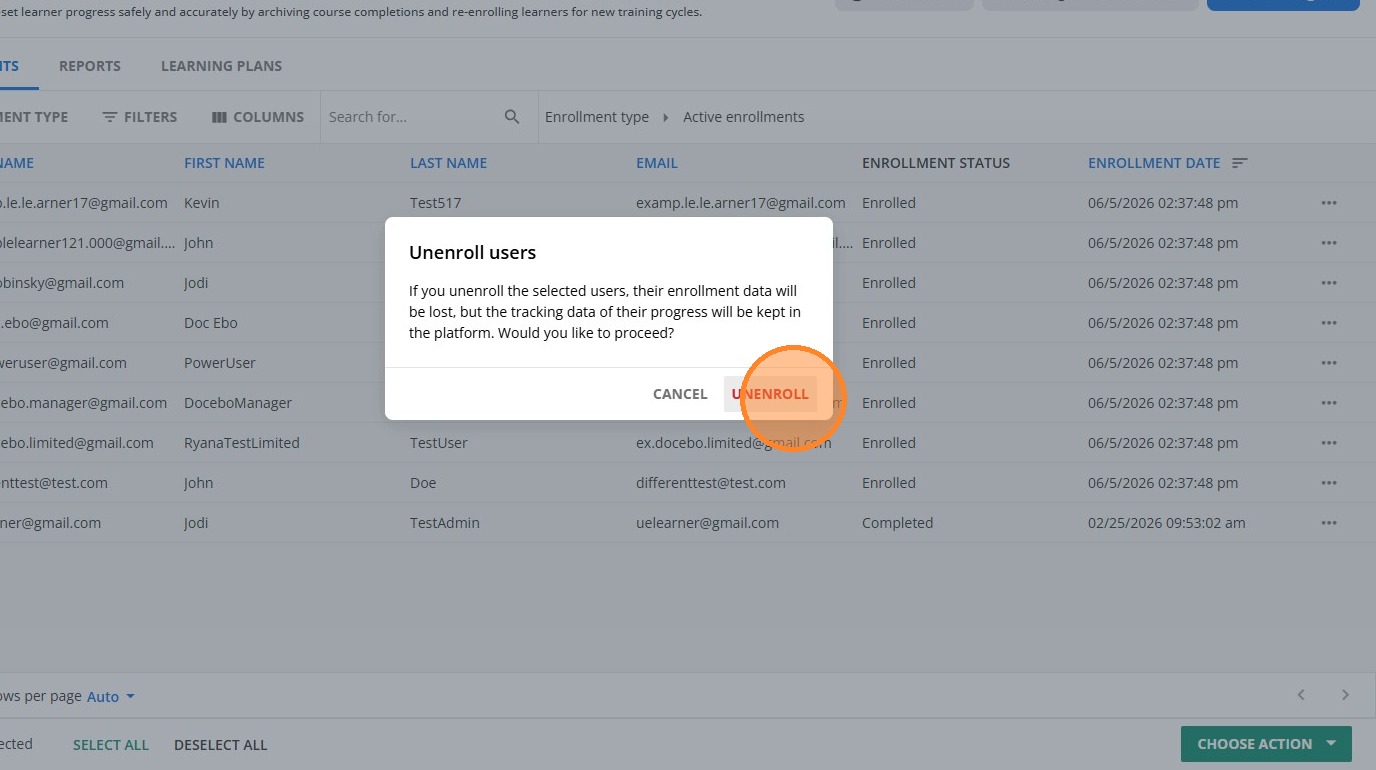Sort by Enrollment Date column header
This screenshot has width=1376, height=770.
[x=1154, y=163]
